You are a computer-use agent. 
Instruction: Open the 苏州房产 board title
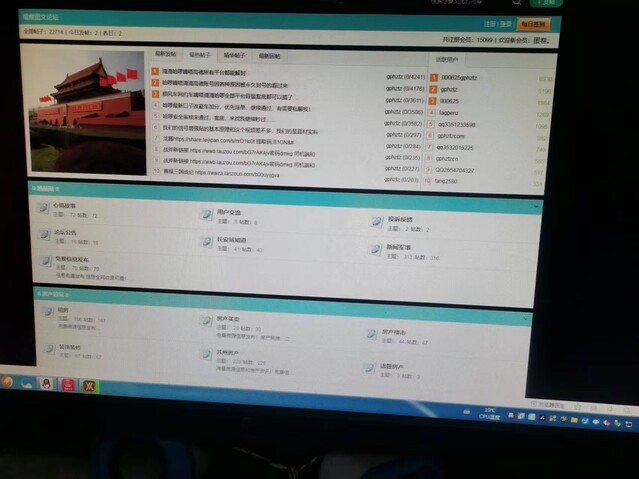click(227, 352)
